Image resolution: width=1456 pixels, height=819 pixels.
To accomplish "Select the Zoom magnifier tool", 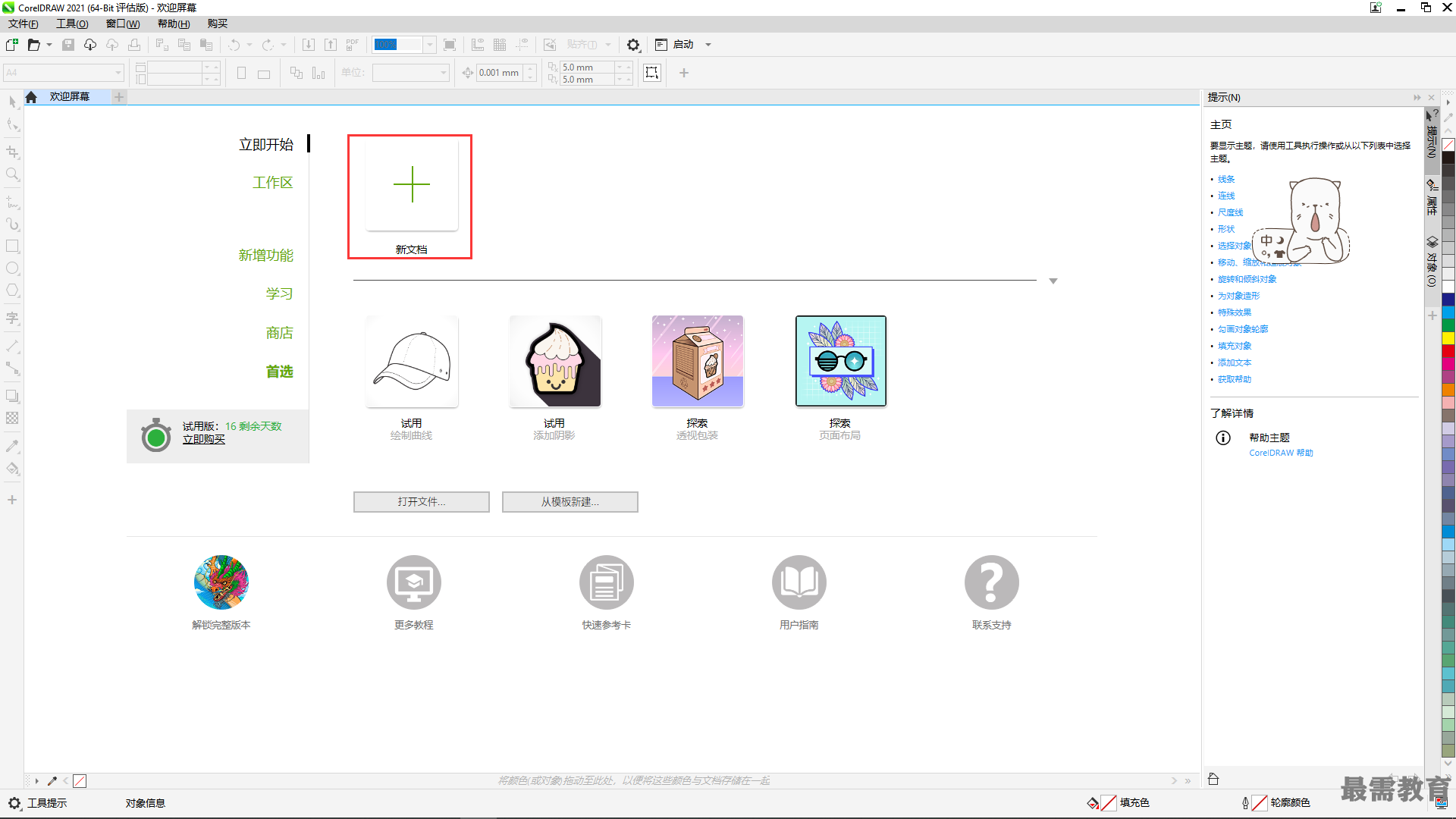I will pos(12,174).
